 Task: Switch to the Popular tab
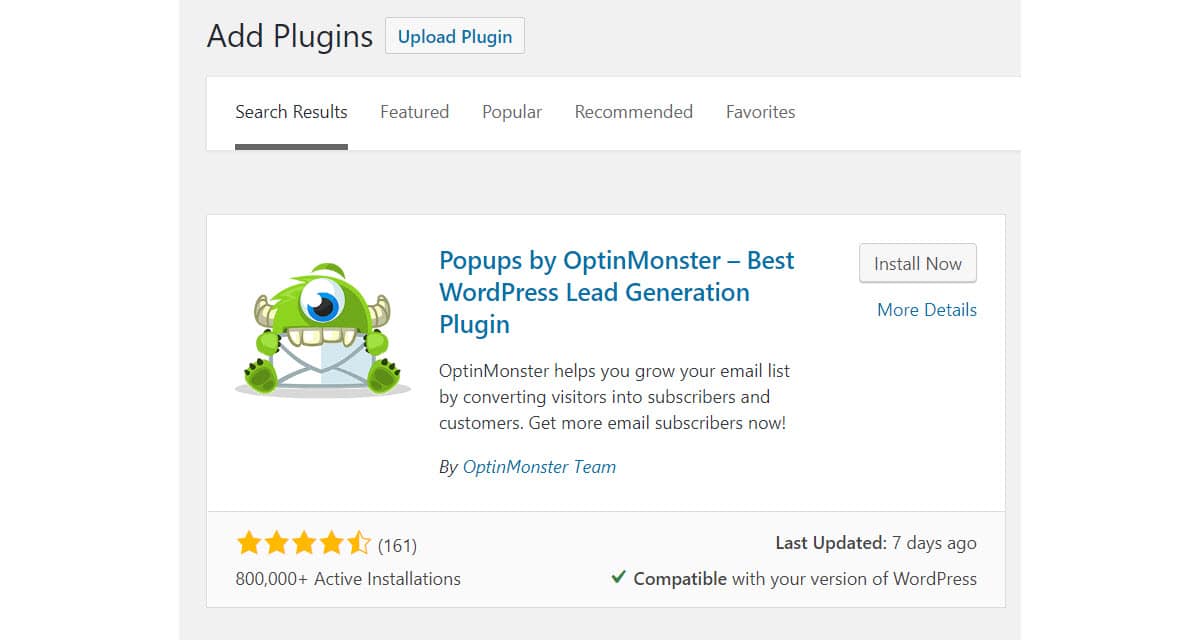tap(512, 112)
